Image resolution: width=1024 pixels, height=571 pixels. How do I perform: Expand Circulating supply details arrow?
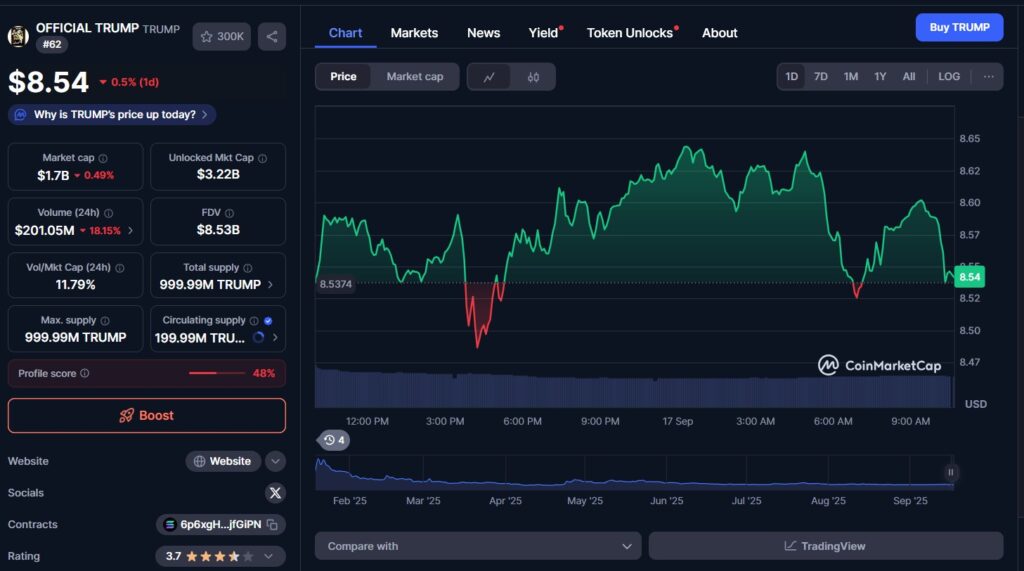(x=275, y=338)
